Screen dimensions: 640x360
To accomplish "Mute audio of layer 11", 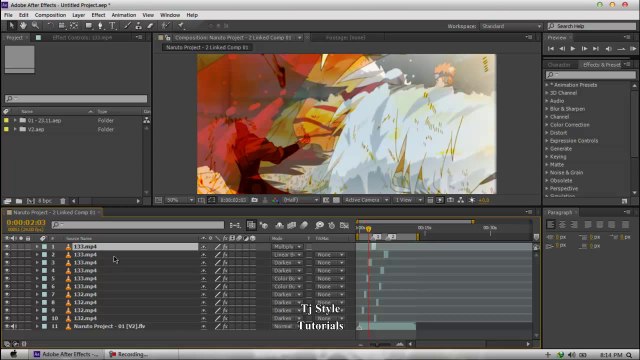I will pos(13,326).
